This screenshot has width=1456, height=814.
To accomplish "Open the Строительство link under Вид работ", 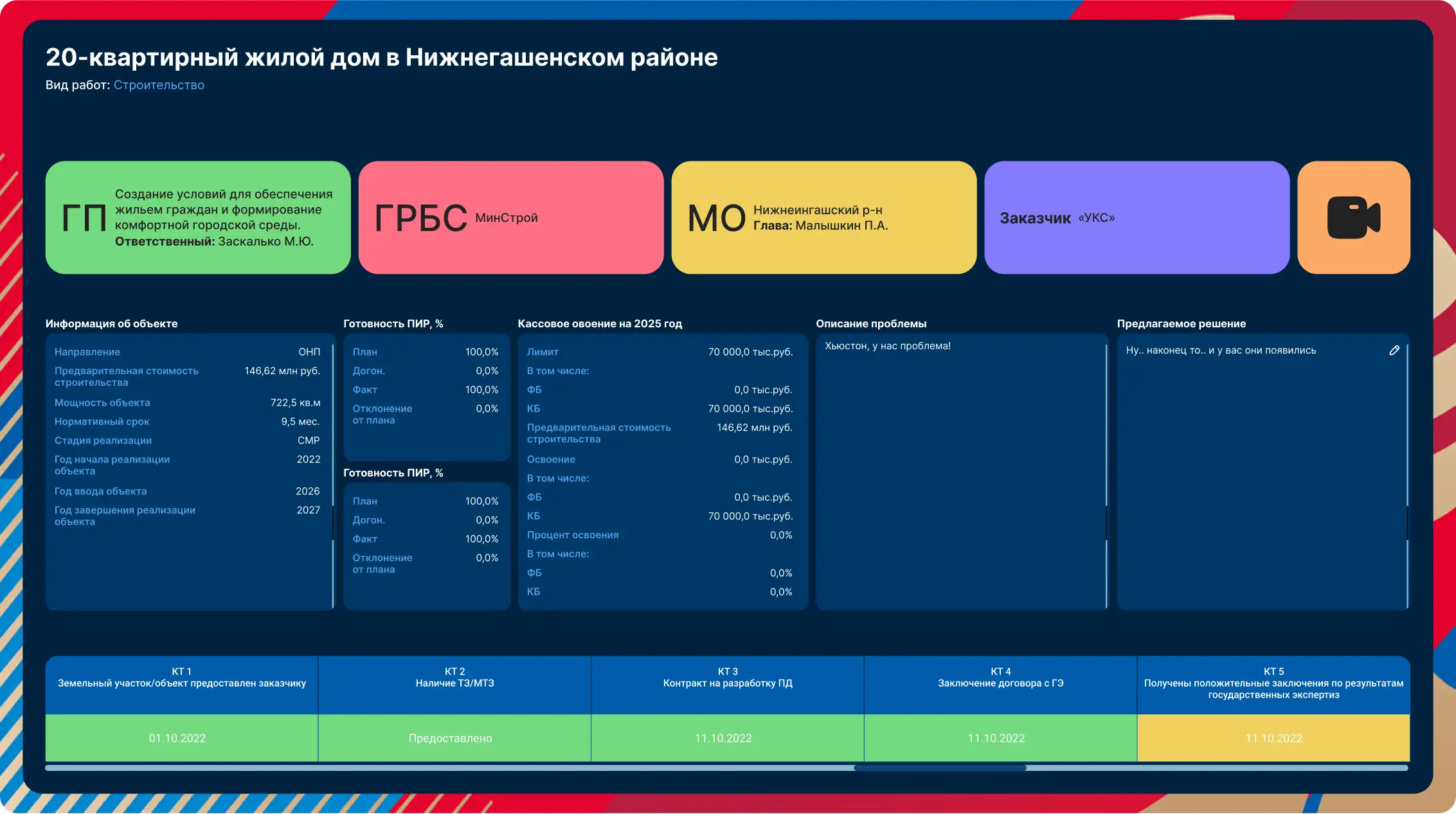I will click(159, 84).
